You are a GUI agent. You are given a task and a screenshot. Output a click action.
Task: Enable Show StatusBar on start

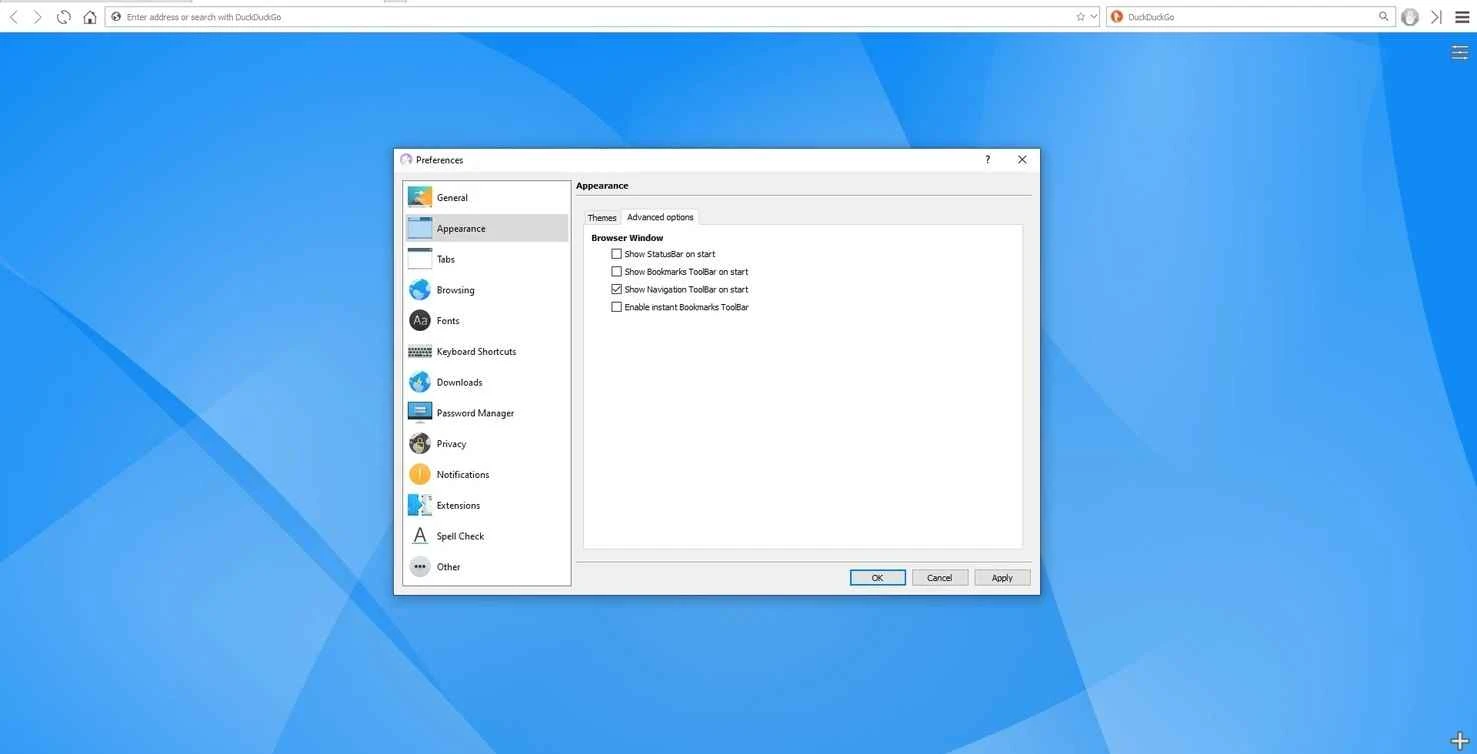(617, 254)
